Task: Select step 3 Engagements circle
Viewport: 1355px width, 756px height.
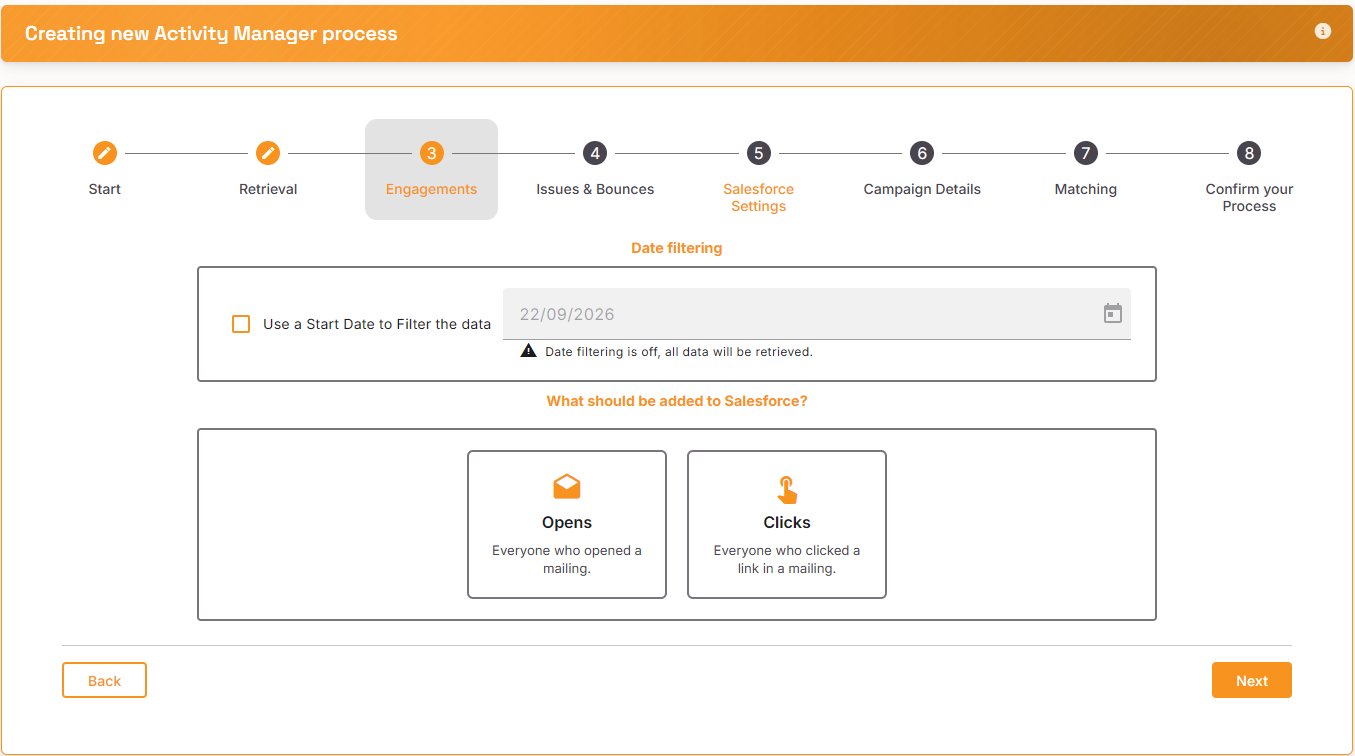Action: [x=431, y=153]
